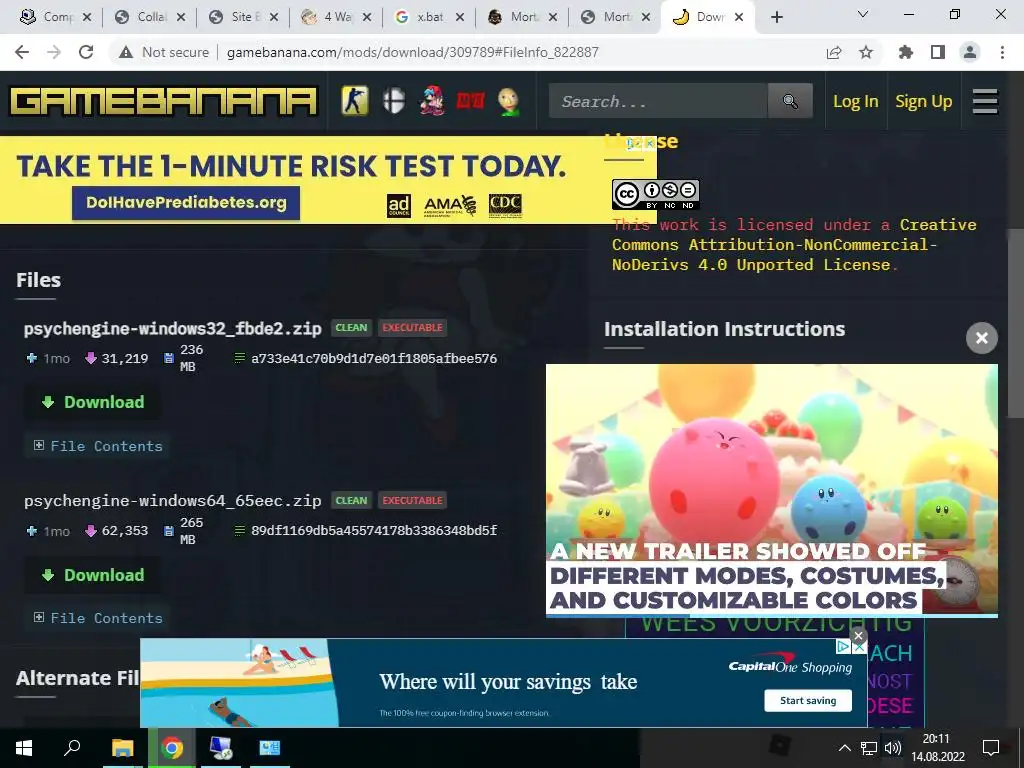The image size is (1024, 768).
Task: Share this page icon in address bar
Action: (834, 52)
